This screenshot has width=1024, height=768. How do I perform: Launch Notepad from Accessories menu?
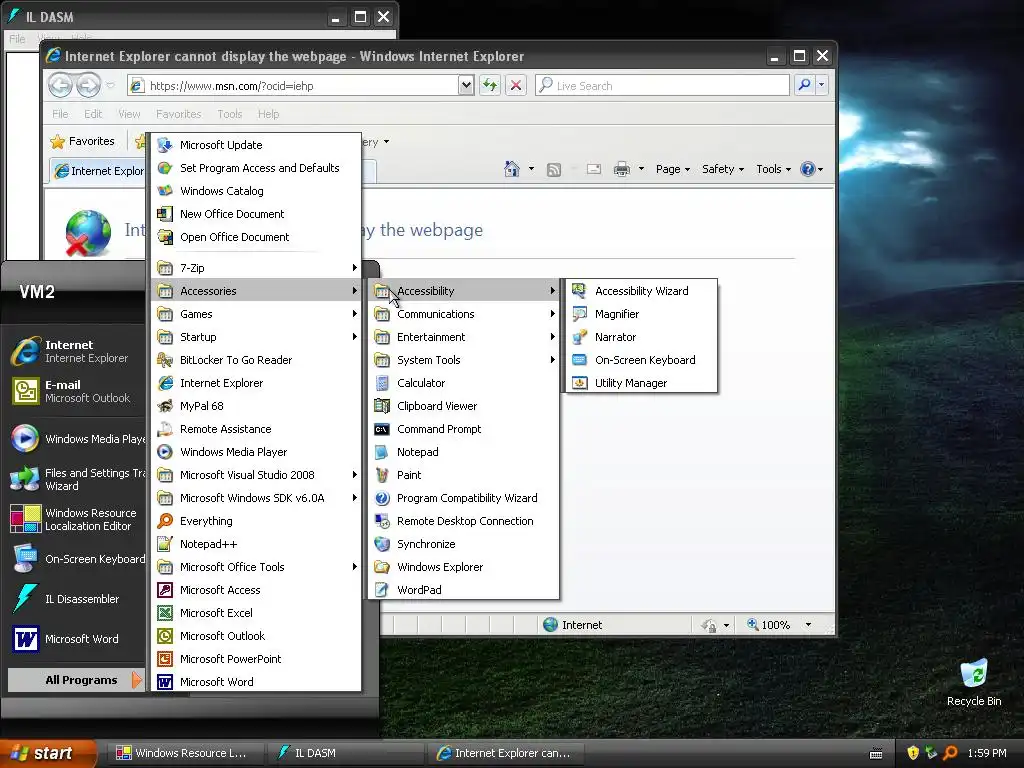pyautogui.click(x=464, y=452)
